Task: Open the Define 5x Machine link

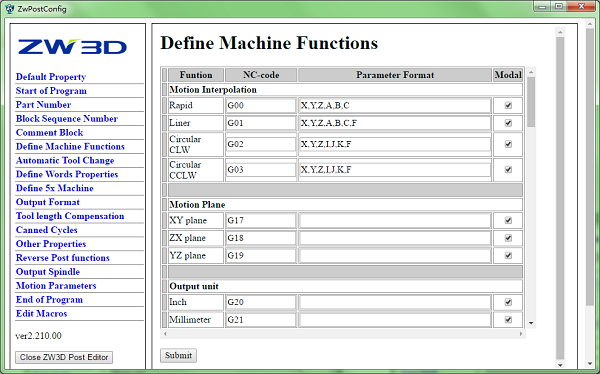Action: pos(55,188)
